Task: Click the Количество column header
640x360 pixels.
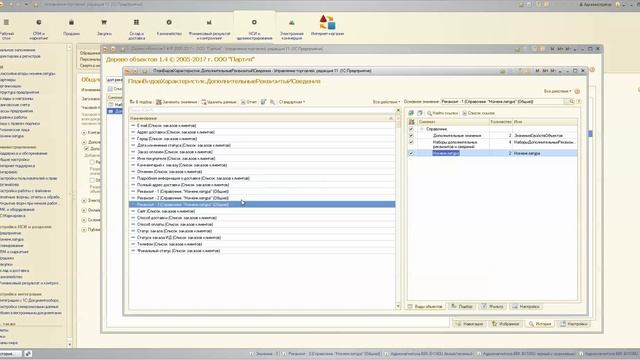Action: coord(500,122)
